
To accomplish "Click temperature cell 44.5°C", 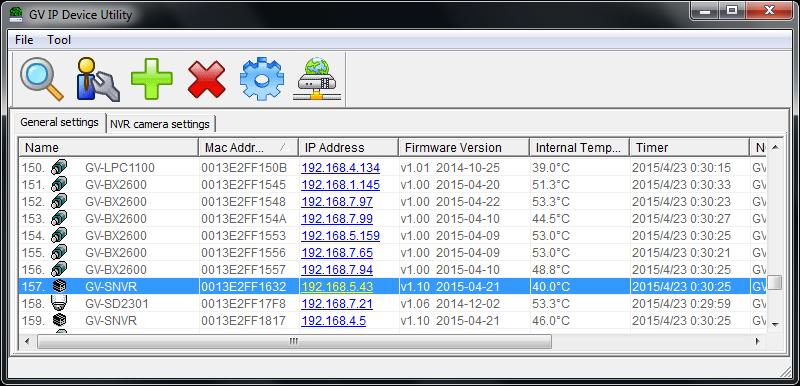I will tap(551, 219).
